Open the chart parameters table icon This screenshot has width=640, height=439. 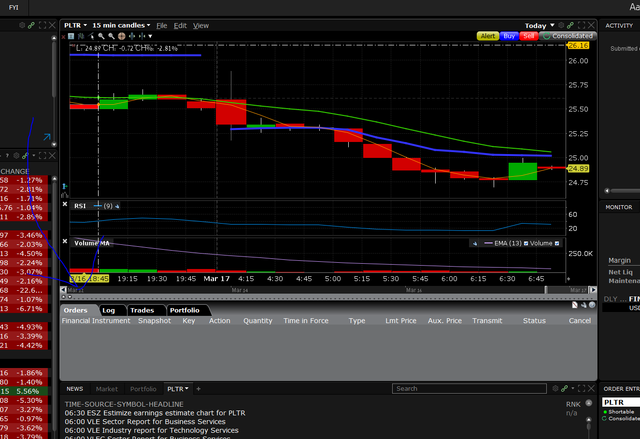click(x=71, y=36)
